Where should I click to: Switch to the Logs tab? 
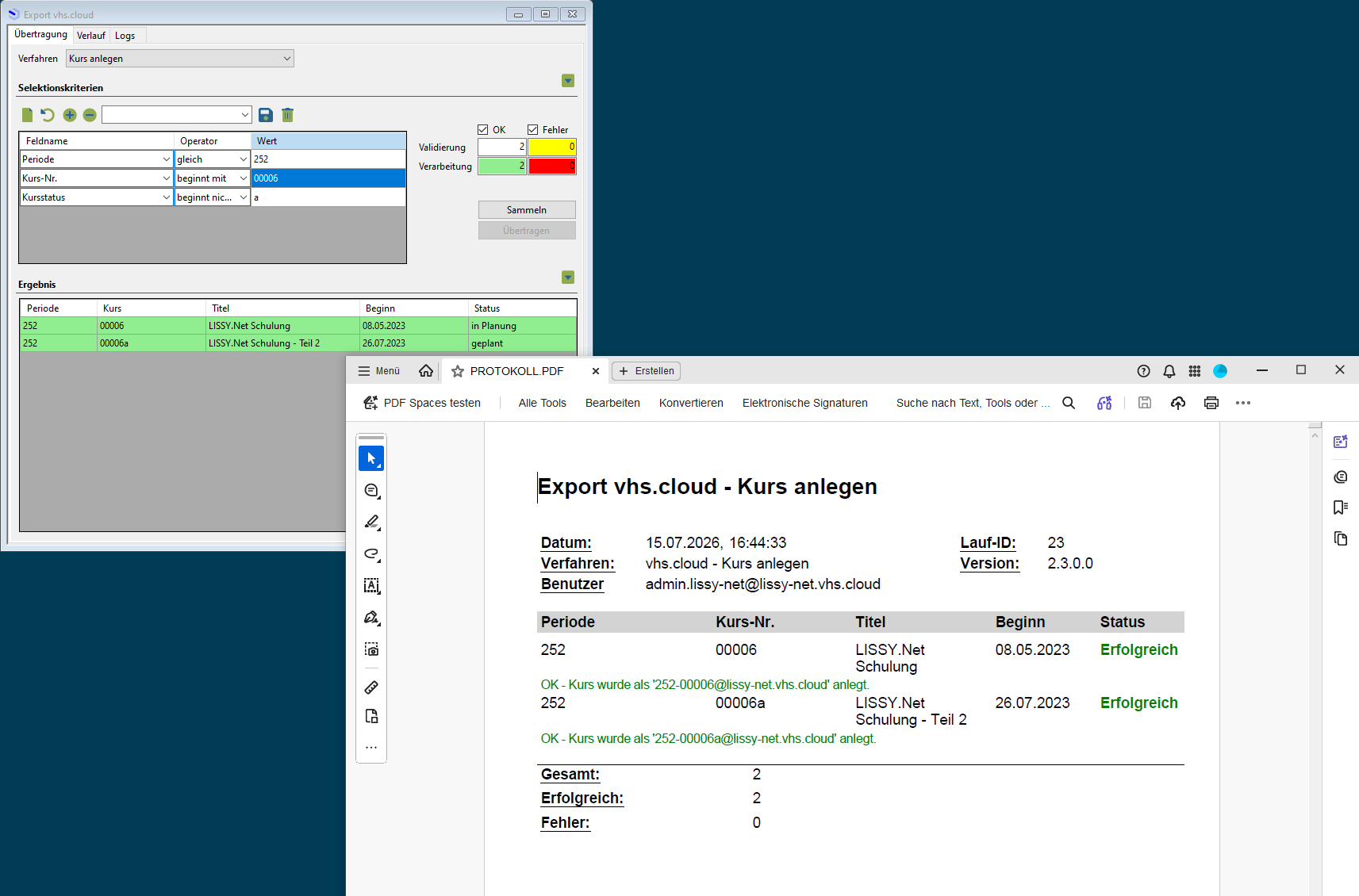[x=125, y=36]
